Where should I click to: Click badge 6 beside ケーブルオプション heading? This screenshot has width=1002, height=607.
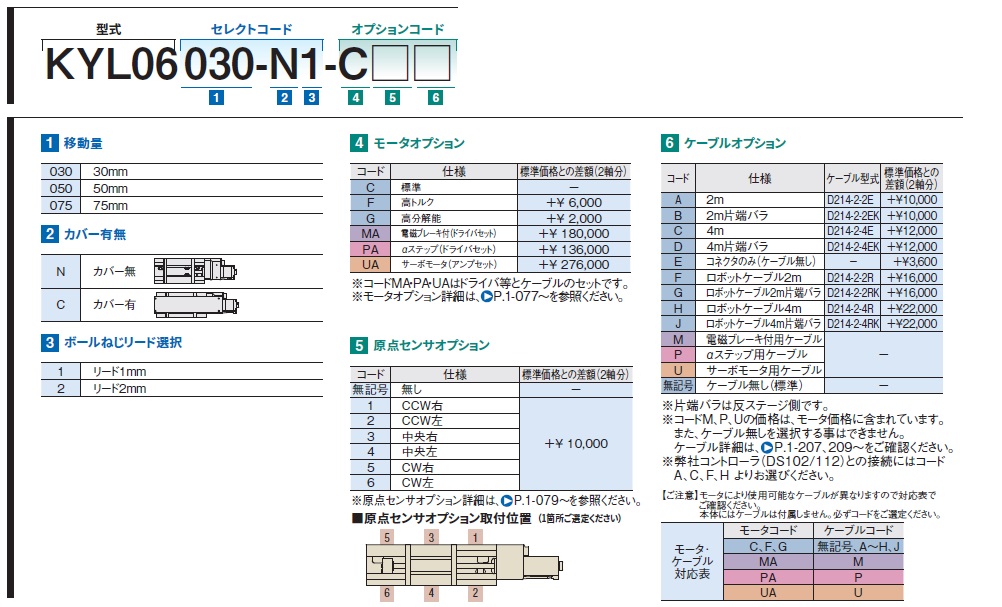(x=670, y=144)
